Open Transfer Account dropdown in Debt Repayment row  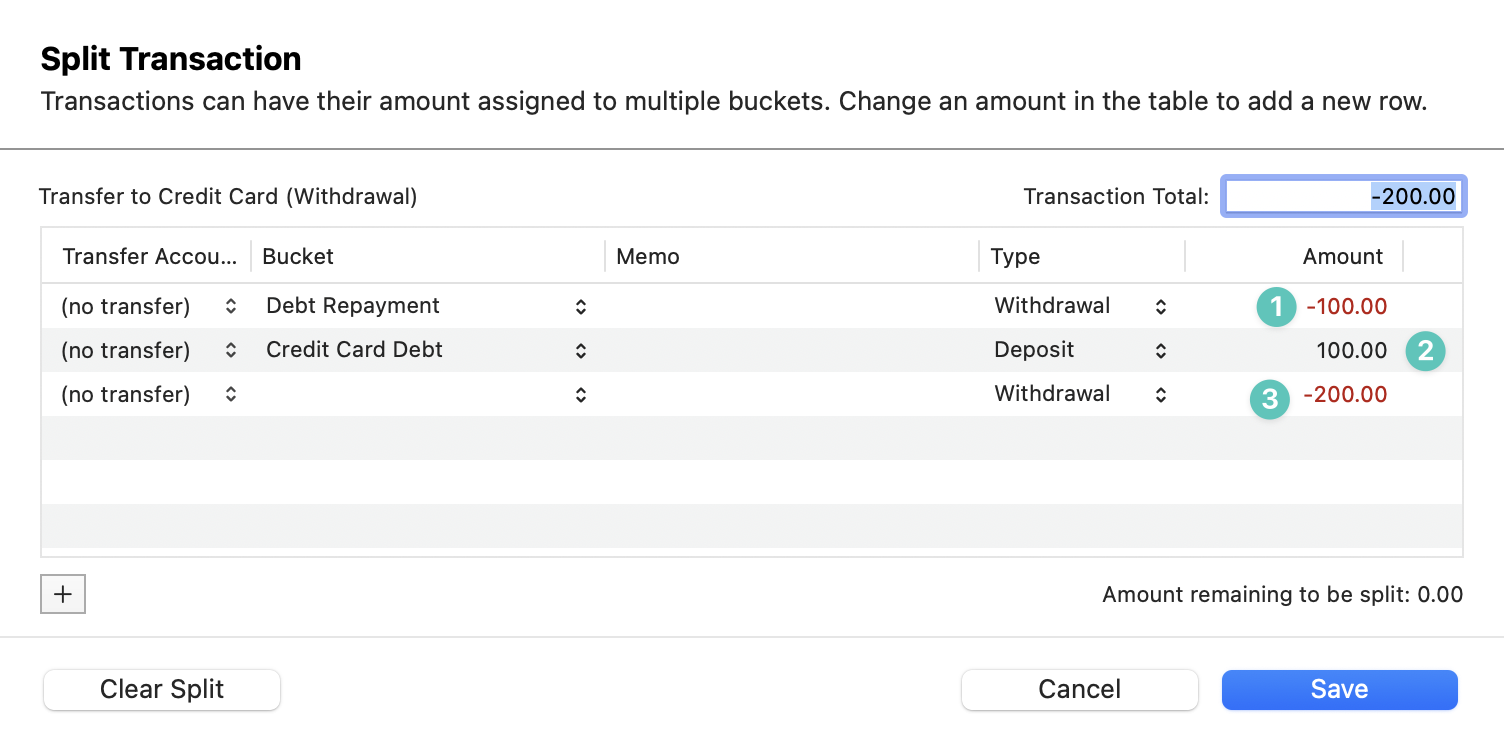[x=149, y=306]
